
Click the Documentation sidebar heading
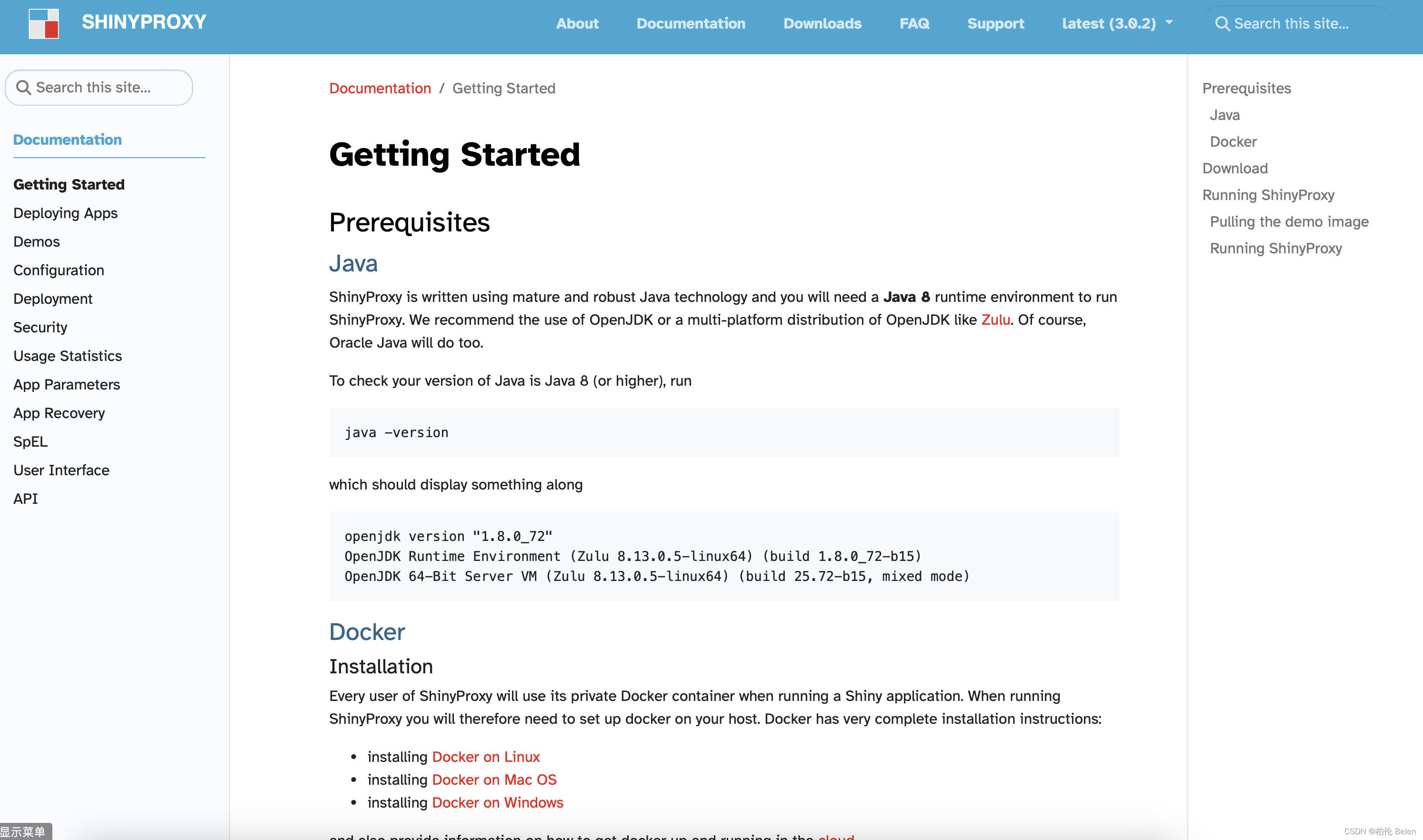67,139
